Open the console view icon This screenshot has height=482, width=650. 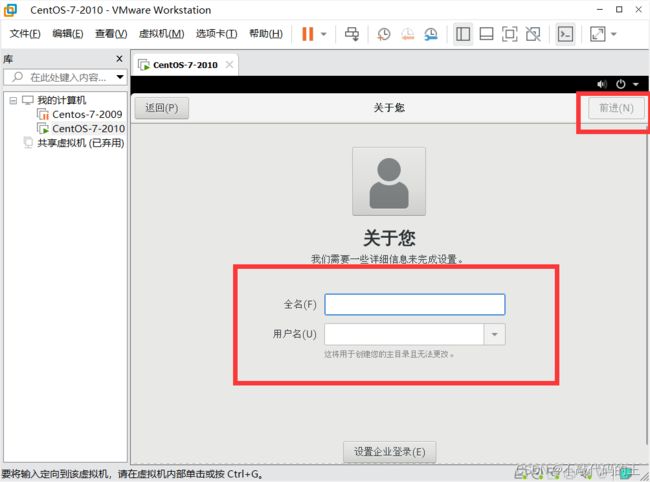[565, 34]
